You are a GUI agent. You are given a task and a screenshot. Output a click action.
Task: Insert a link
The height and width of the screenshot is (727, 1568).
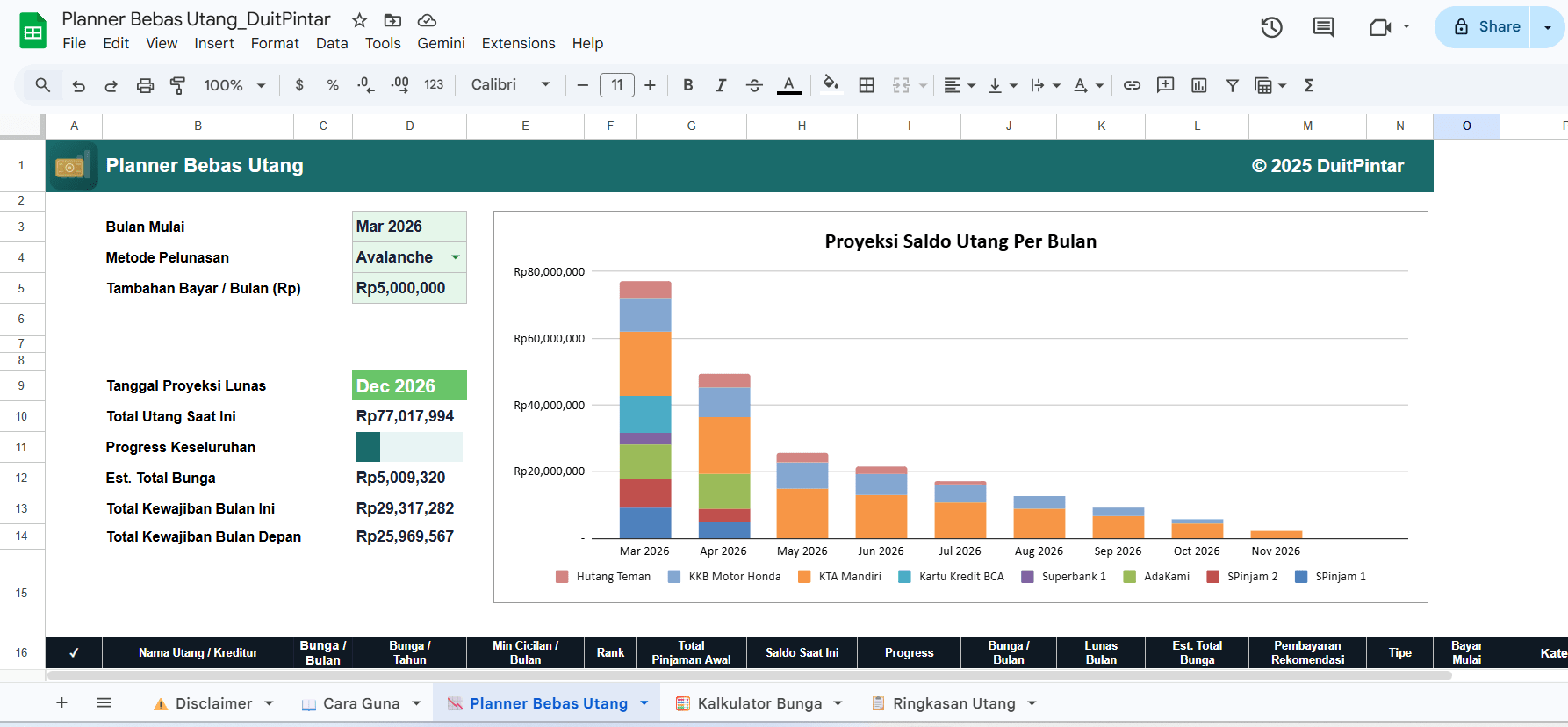click(1132, 85)
